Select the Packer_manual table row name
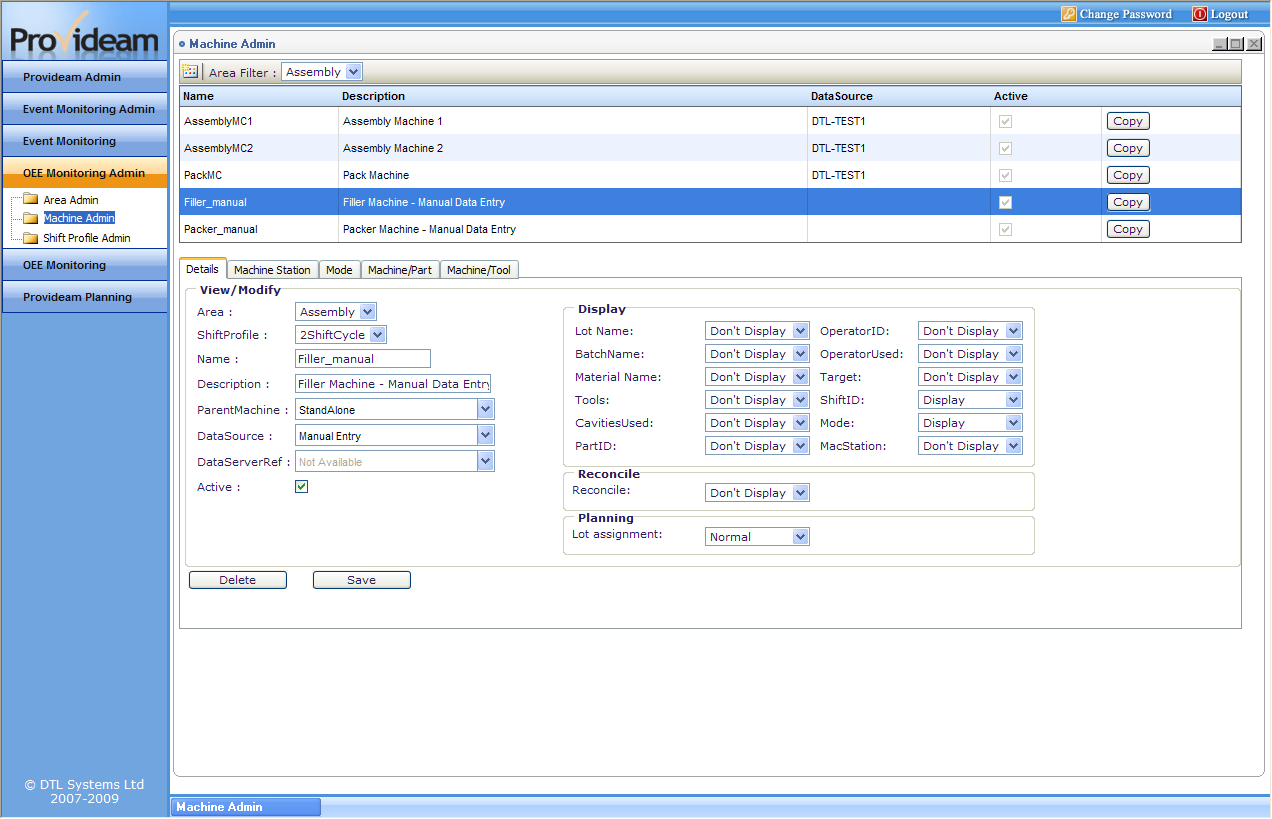 [x=221, y=229]
